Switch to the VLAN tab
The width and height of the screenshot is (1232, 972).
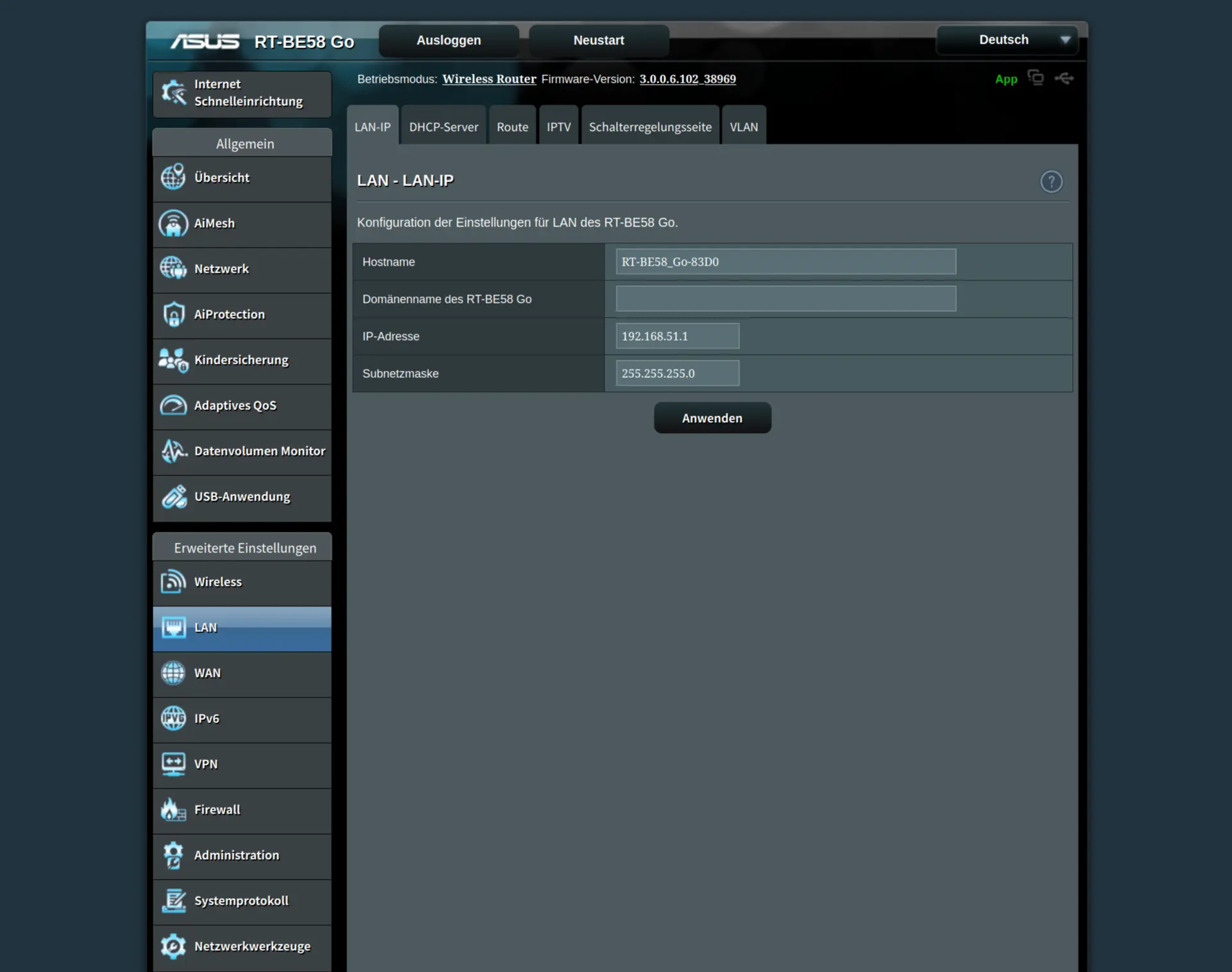tap(744, 127)
